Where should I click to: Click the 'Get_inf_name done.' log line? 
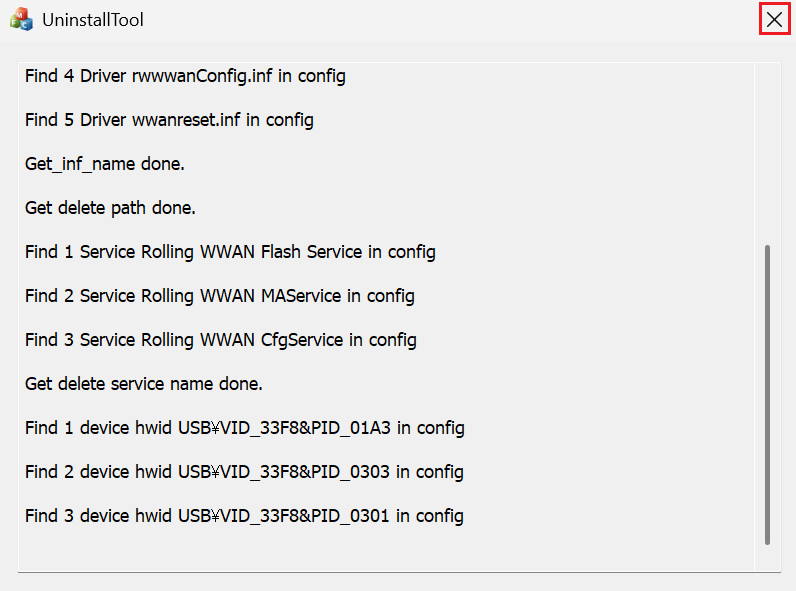click(x=105, y=164)
